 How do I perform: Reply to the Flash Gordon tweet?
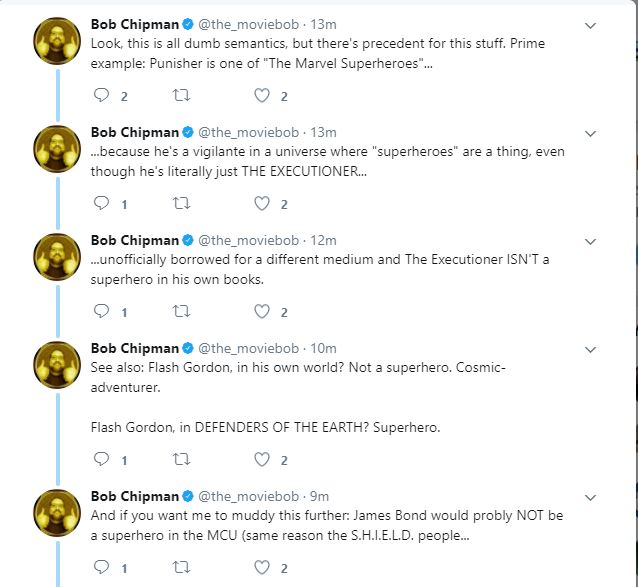pos(101,459)
